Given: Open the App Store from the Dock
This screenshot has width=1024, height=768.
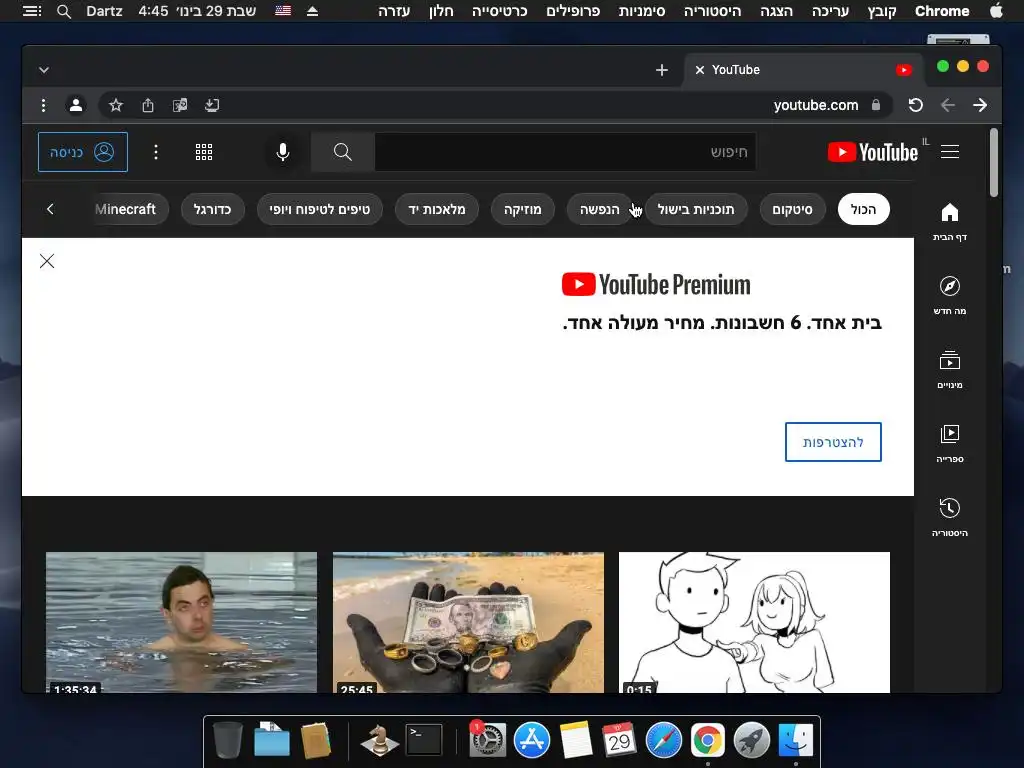Looking at the screenshot, I should tap(532, 741).
